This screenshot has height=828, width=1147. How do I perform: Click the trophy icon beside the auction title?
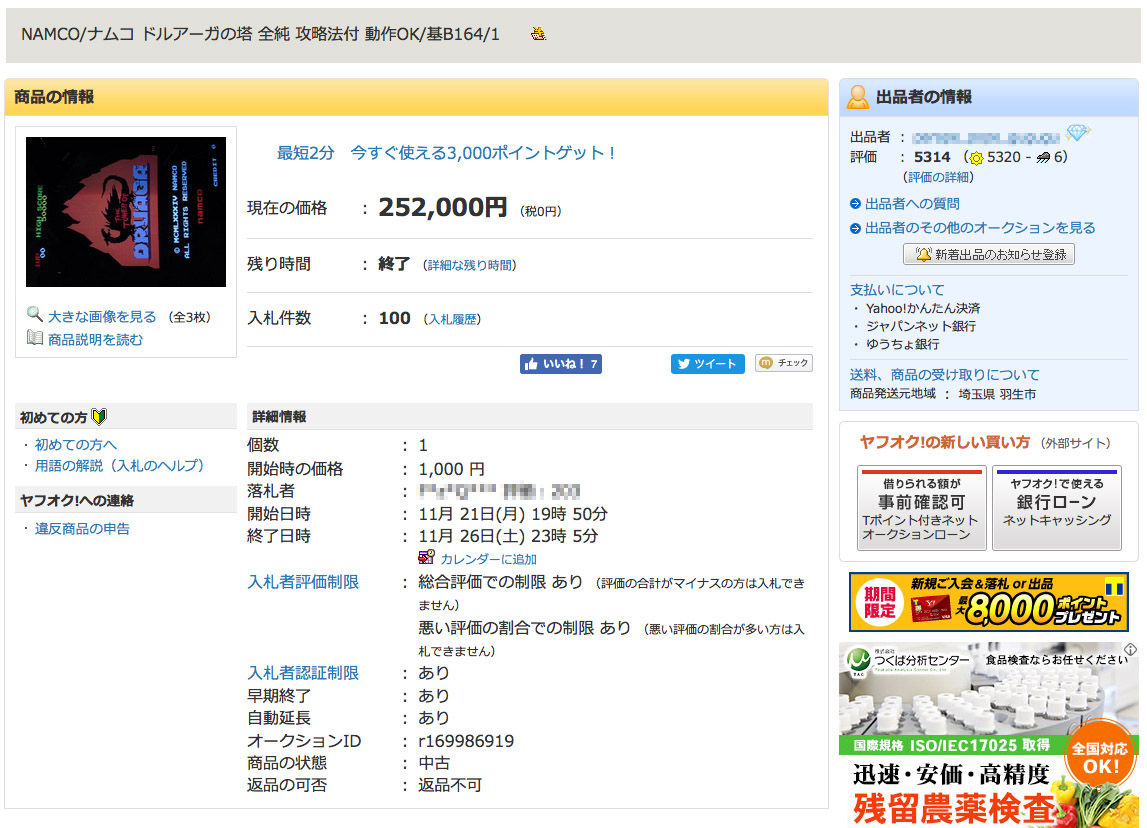point(538,34)
